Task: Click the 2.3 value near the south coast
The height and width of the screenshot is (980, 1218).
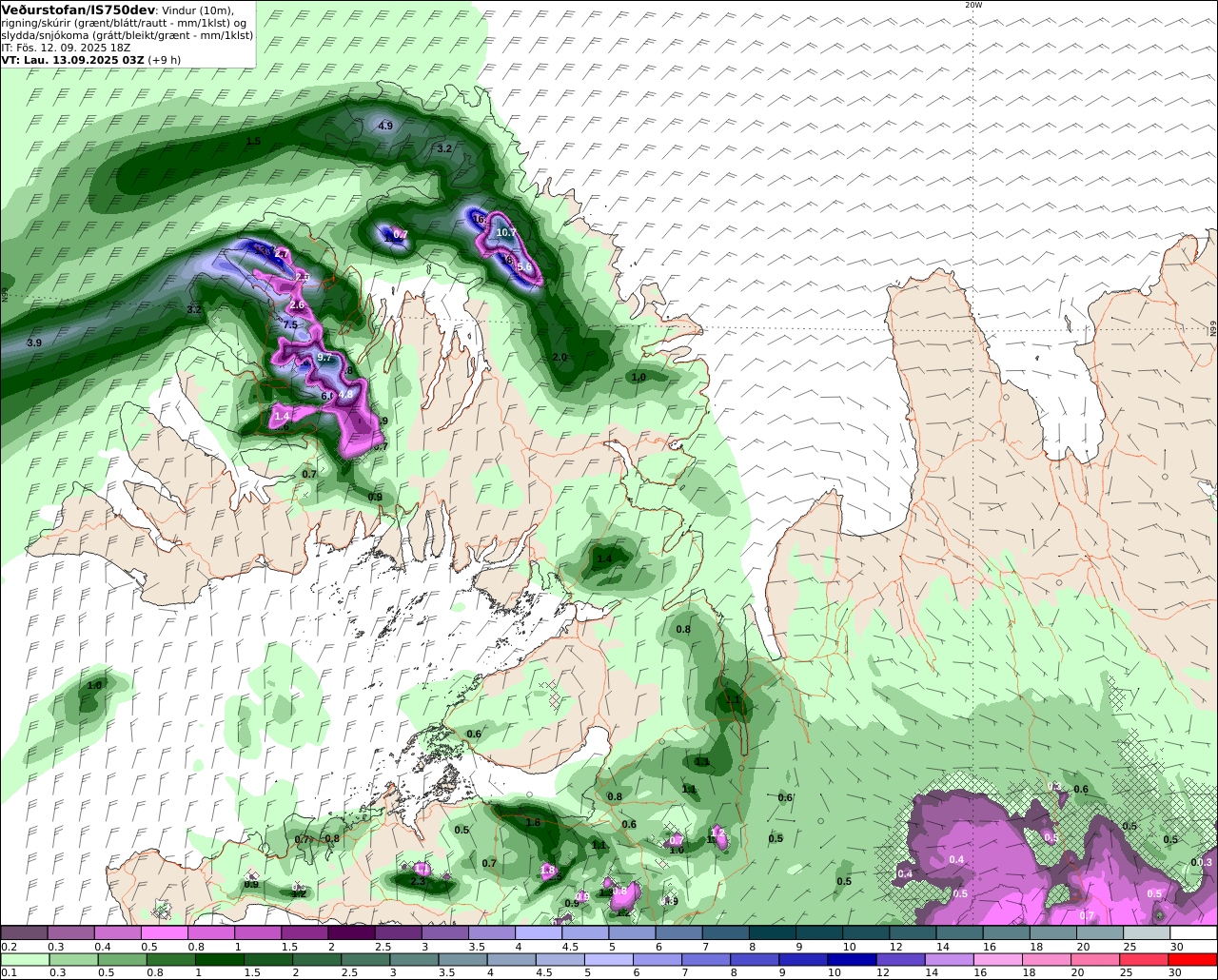Action: 417,882
